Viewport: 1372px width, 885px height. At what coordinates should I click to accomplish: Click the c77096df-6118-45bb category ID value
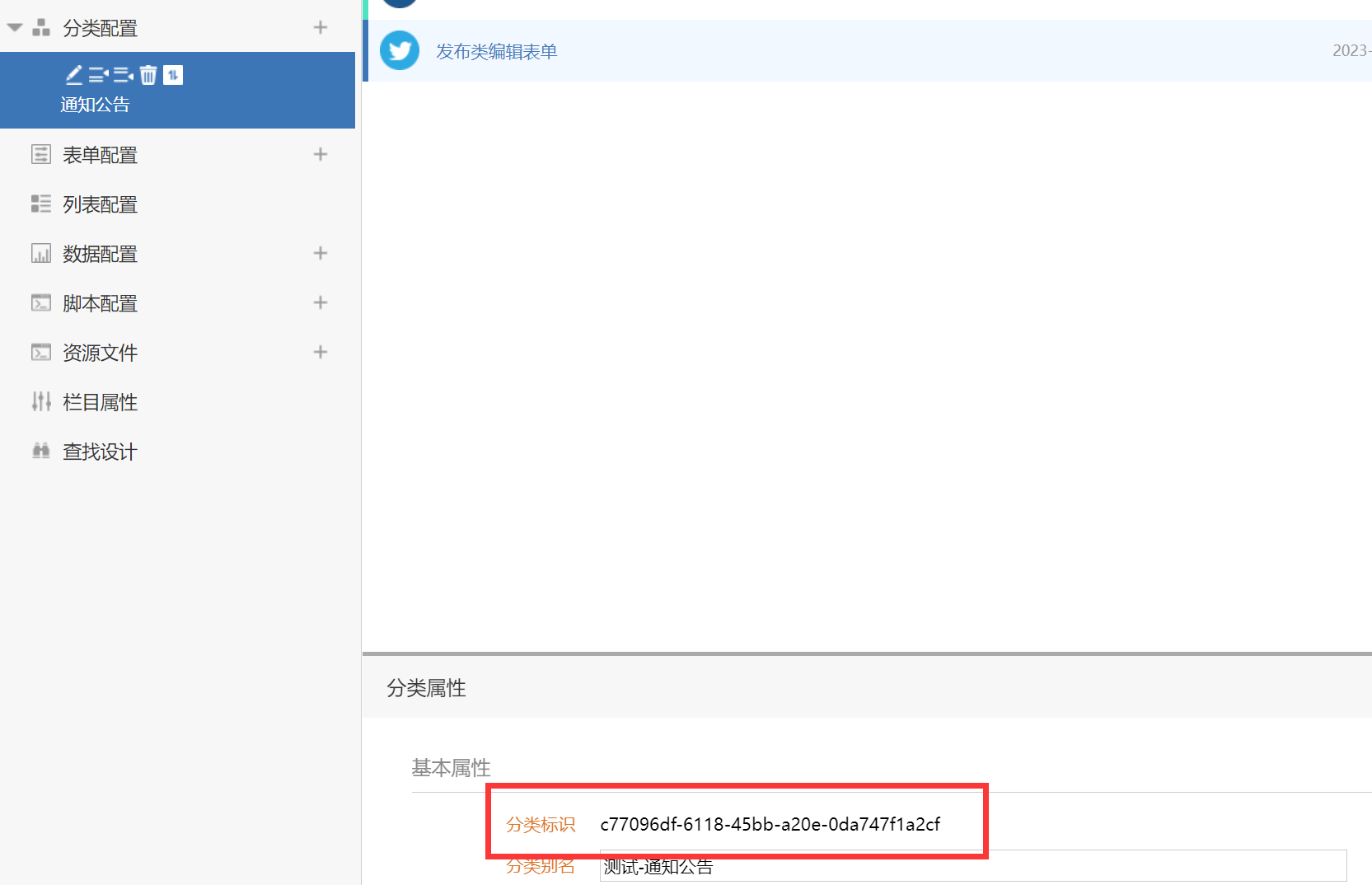[x=770, y=824]
